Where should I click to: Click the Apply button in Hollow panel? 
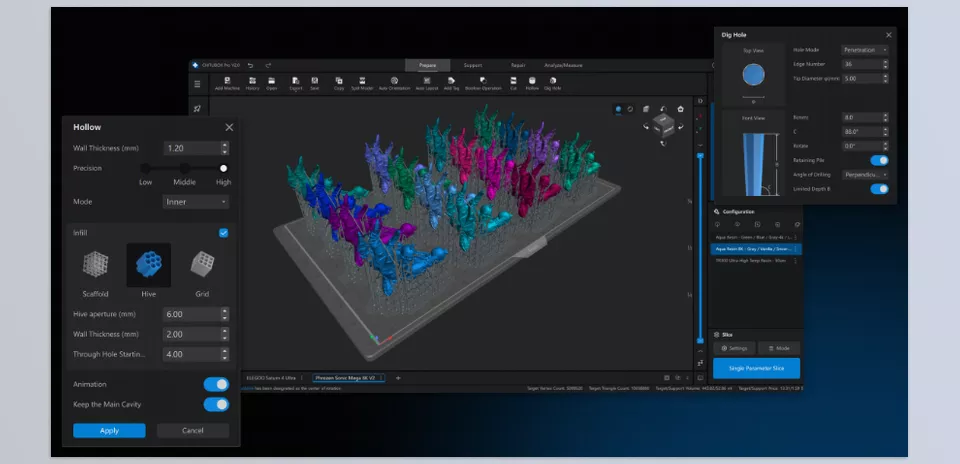tap(109, 430)
